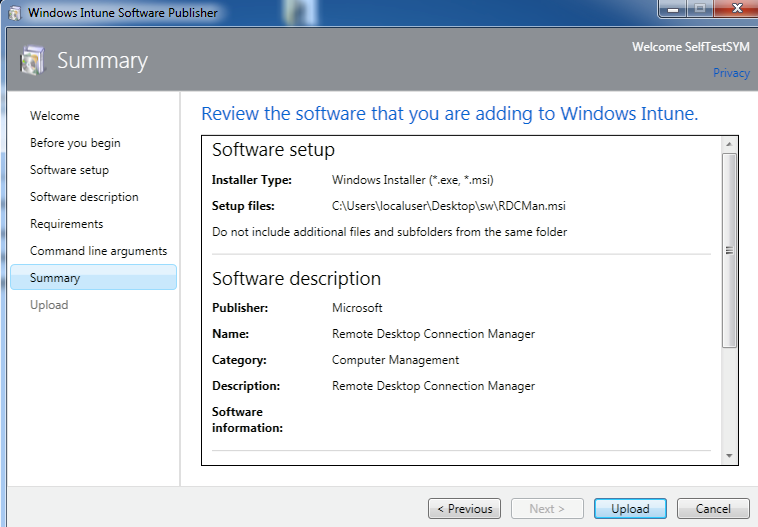Click the Upload button
Screen dimensions: 758x527
[x=630, y=509]
